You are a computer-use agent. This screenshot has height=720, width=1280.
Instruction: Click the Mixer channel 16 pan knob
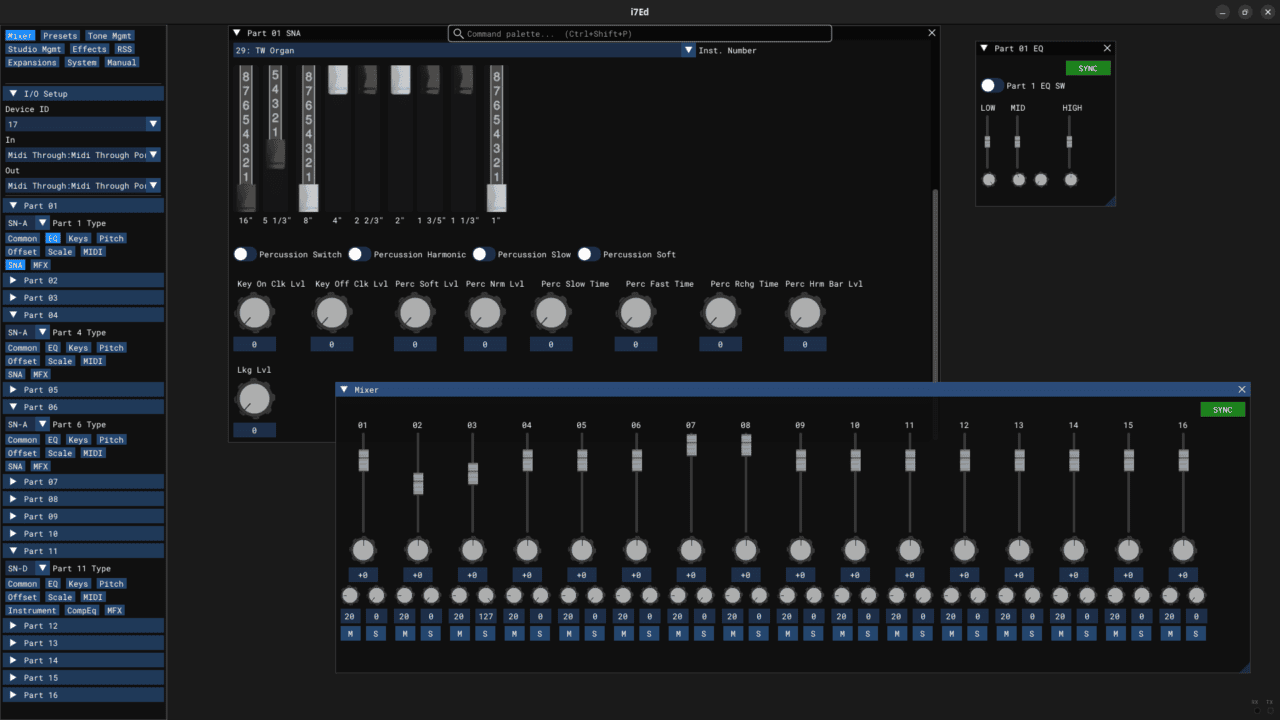(1183, 550)
